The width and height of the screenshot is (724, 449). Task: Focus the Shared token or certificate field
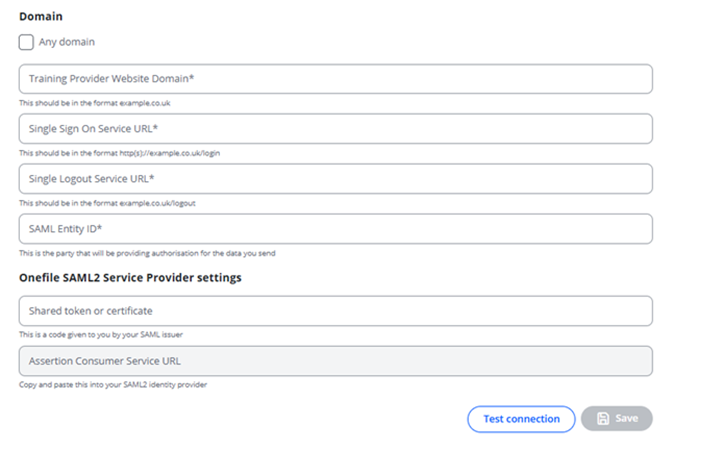(335, 311)
